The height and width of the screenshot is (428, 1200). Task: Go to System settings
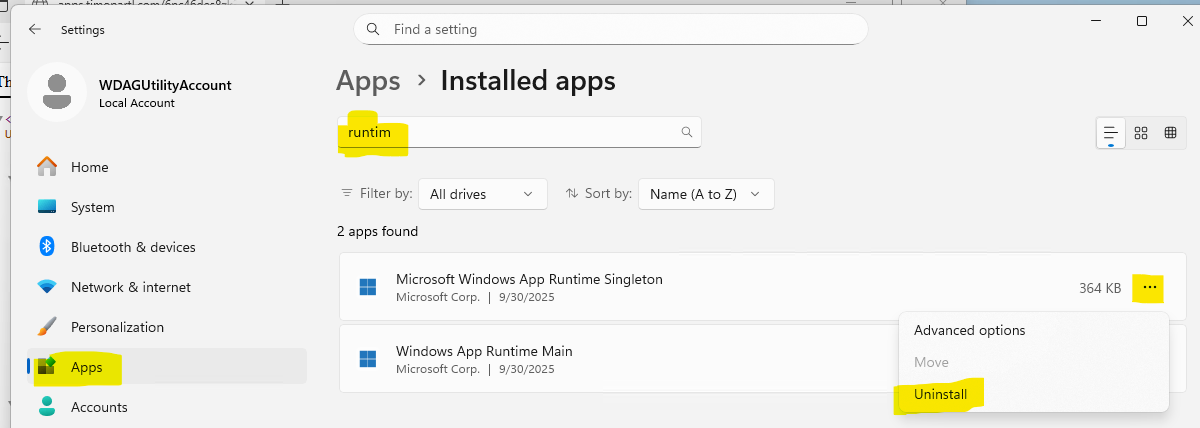point(92,207)
